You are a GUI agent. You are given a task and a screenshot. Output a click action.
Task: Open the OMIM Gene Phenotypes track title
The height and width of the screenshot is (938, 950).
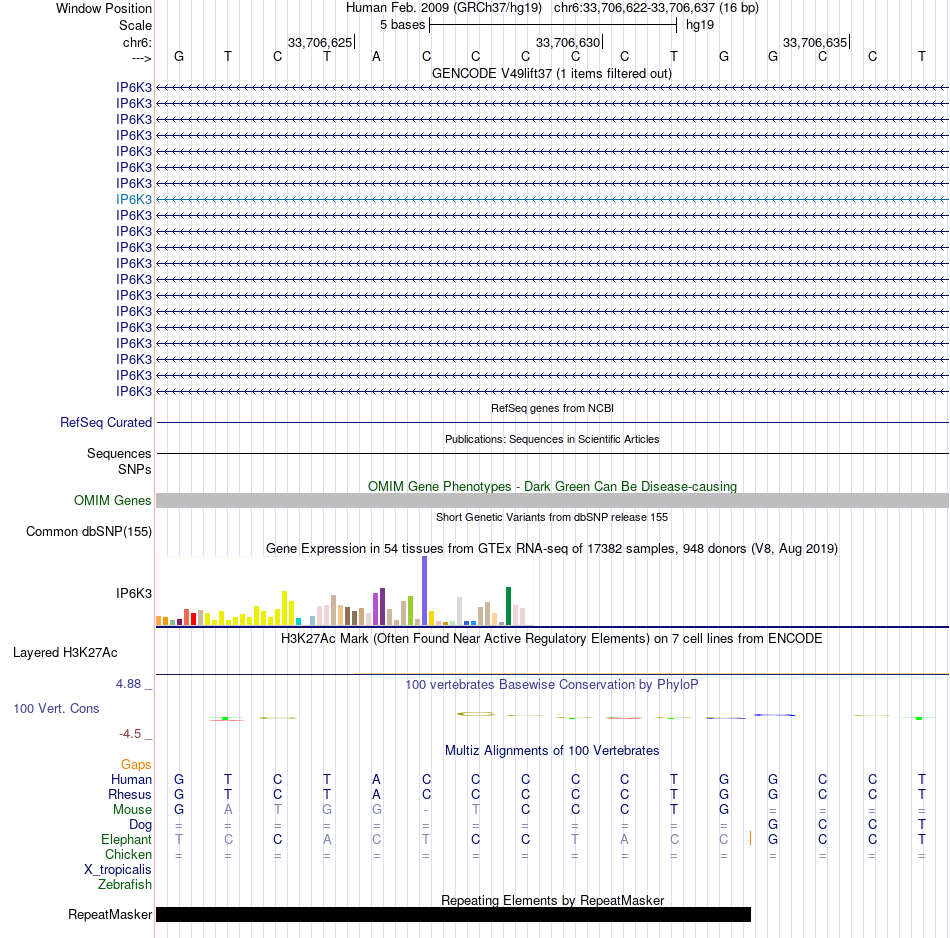click(x=553, y=486)
